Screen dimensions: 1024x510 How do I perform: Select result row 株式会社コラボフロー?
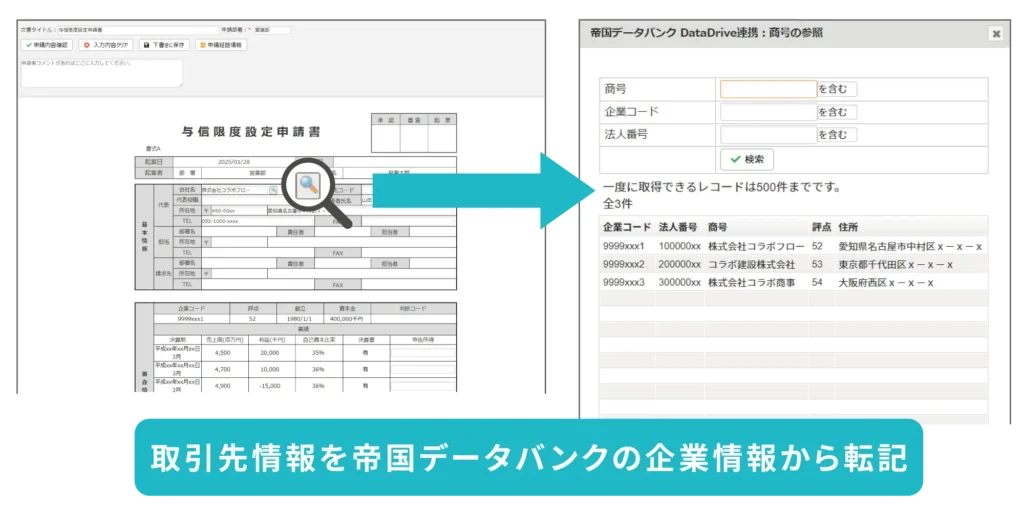(793, 247)
